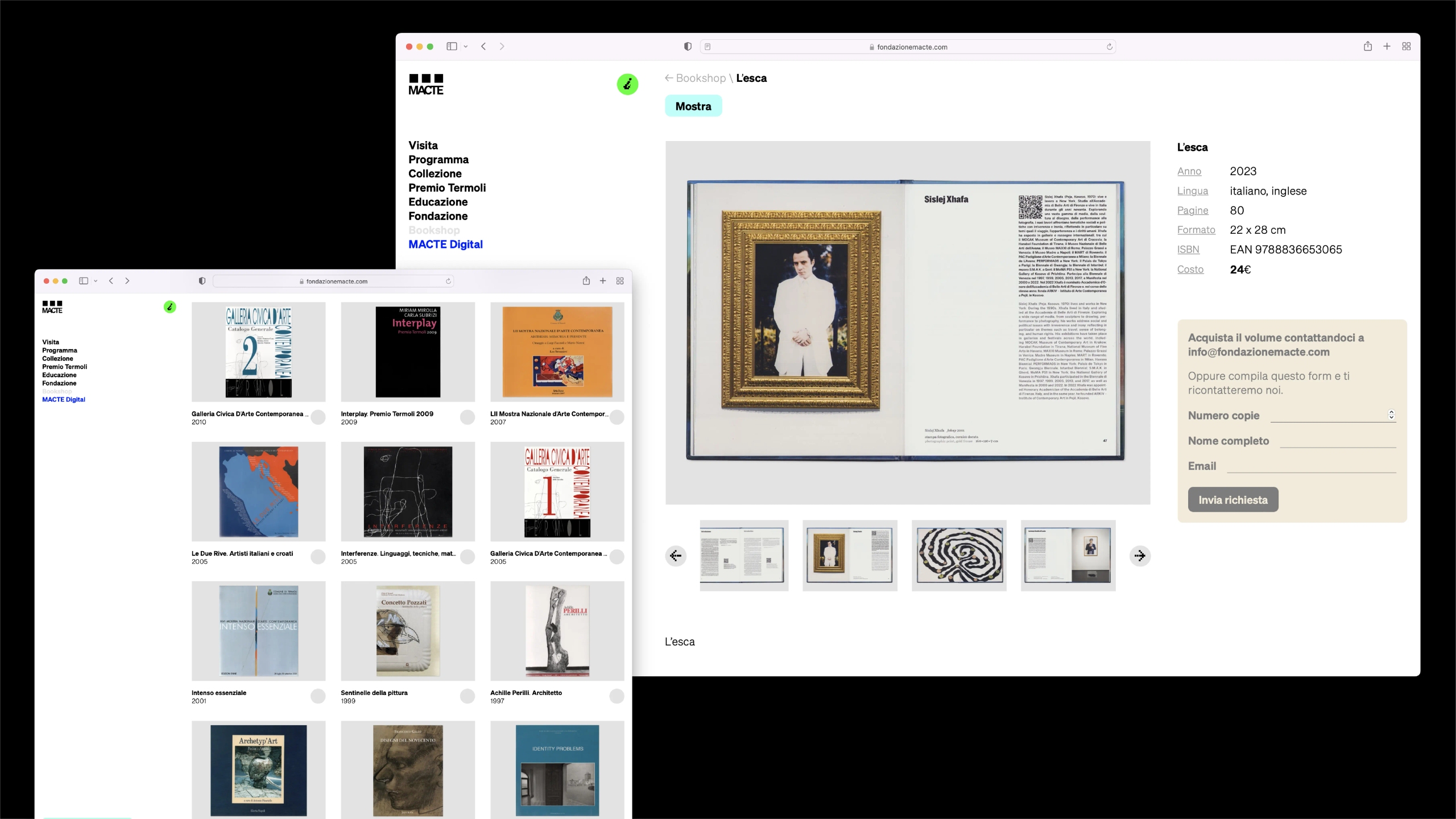
Task: Toggle the sidebar in the small Safari window
Action: click(84, 281)
